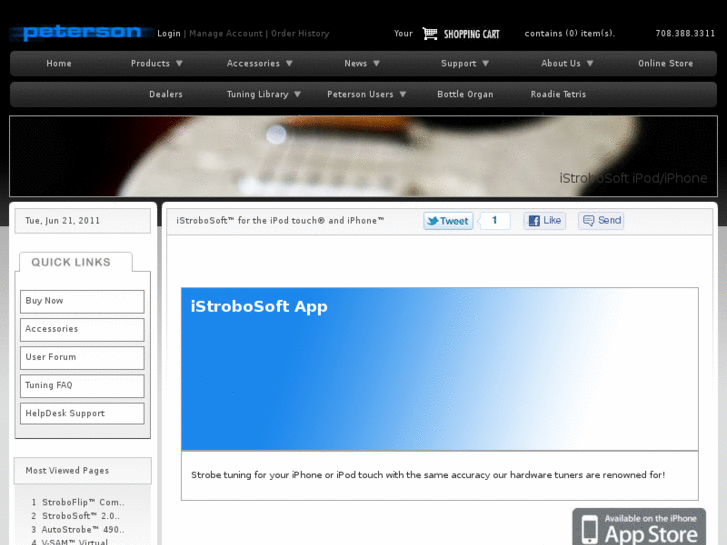The image size is (727, 545).
Task: Open AutoStrobe 490 most viewed page
Action: pyautogui.click(x=83, y=530)
